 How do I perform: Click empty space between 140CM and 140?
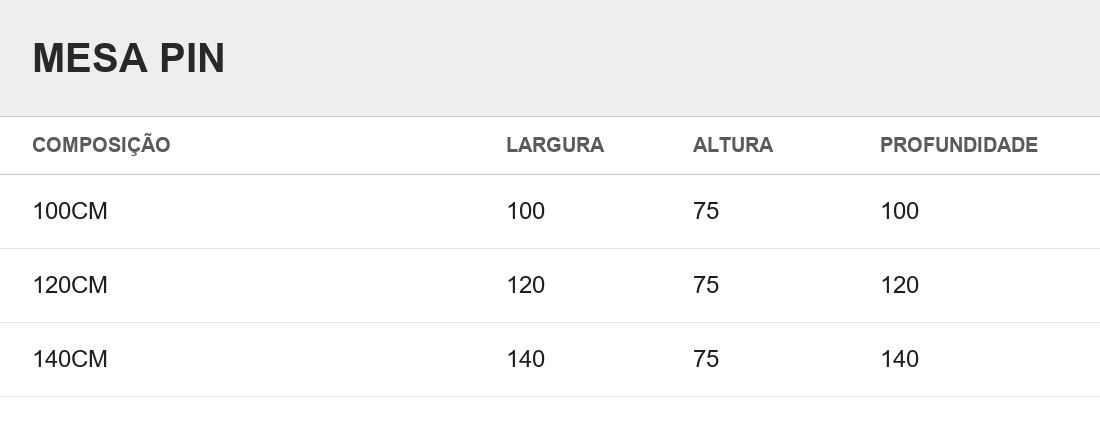307,359
